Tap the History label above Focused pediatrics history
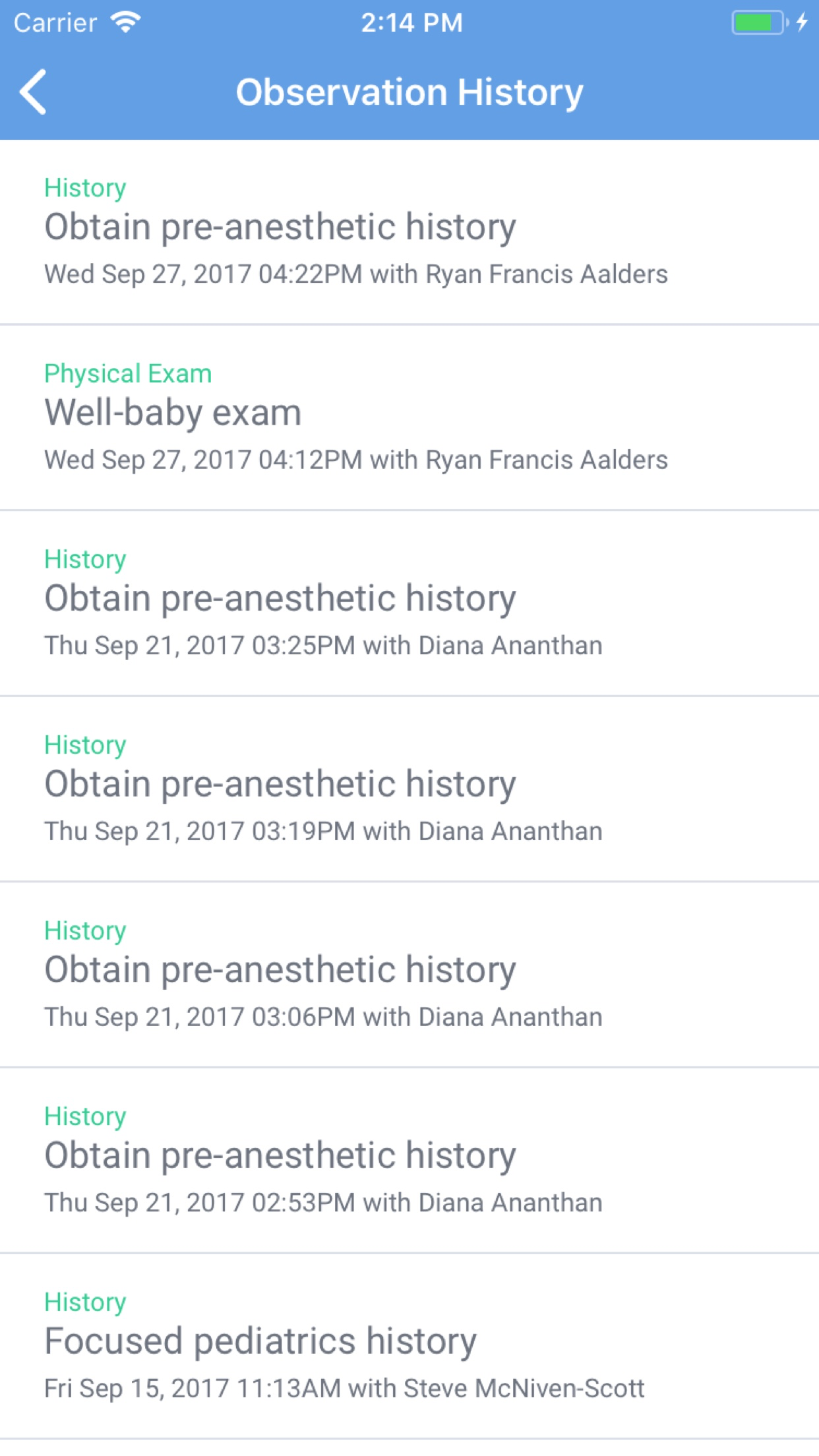 (85, 1302)
